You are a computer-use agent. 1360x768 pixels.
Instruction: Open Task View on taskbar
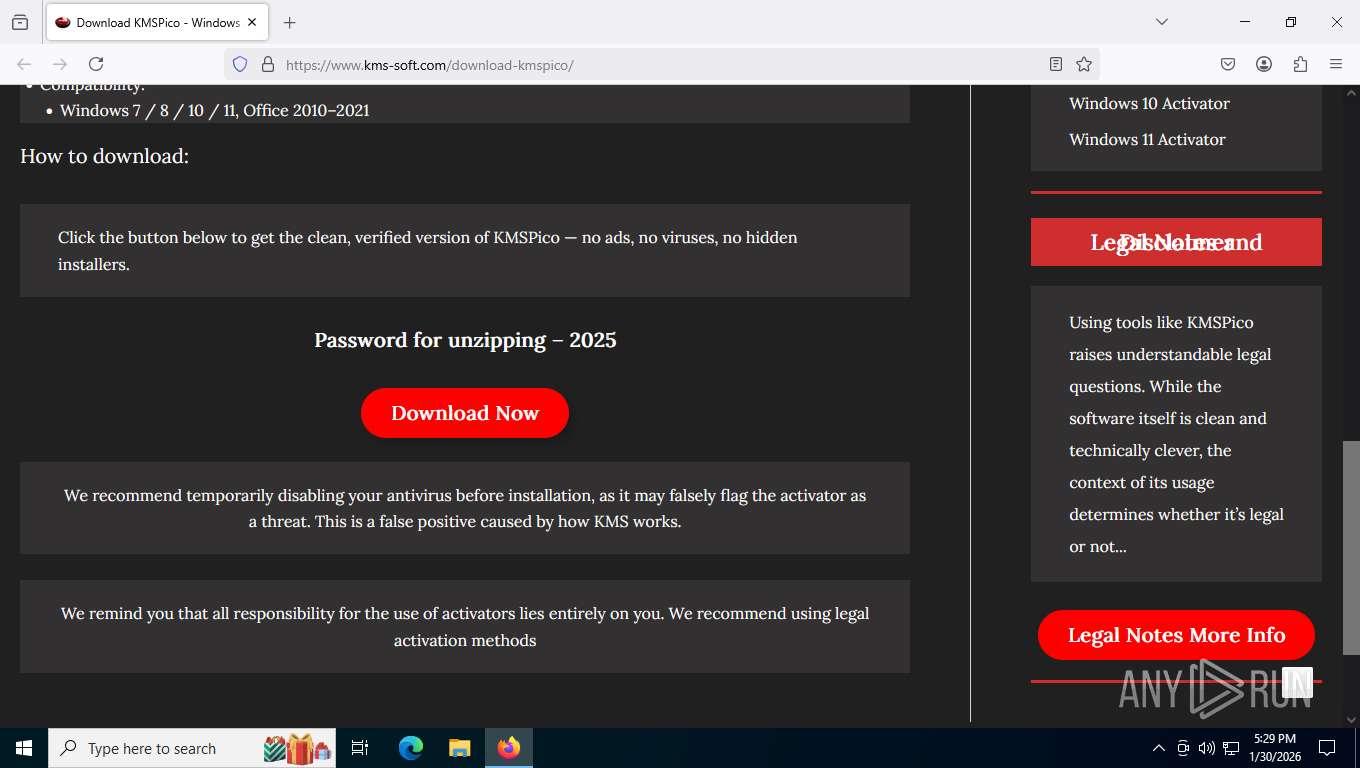360,748
